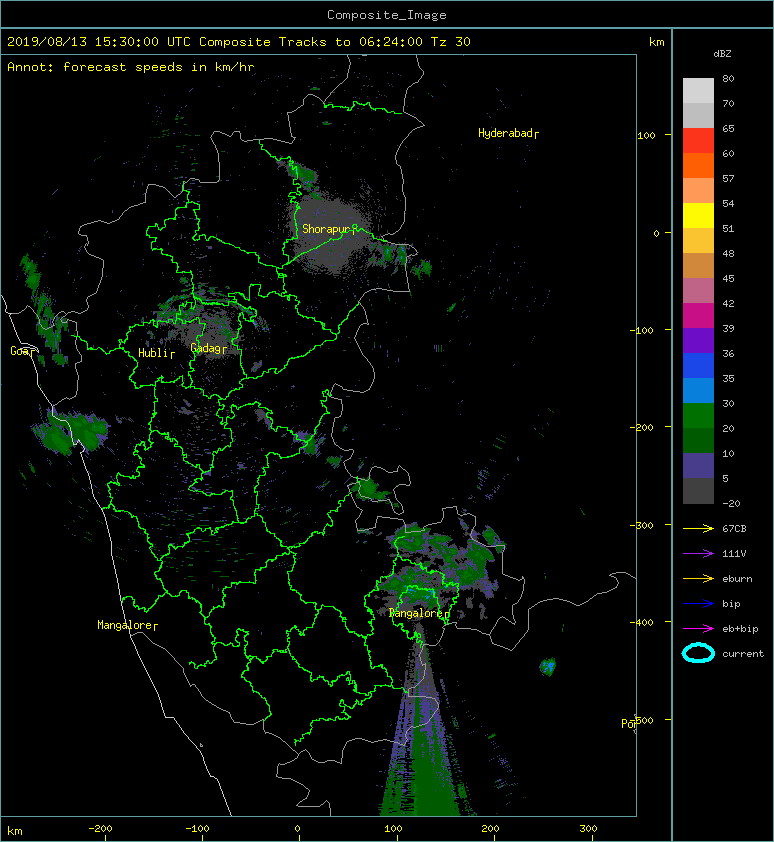Click the y-axis tick label -200
Screen dimensions: 774x842
tap(642, 427)
